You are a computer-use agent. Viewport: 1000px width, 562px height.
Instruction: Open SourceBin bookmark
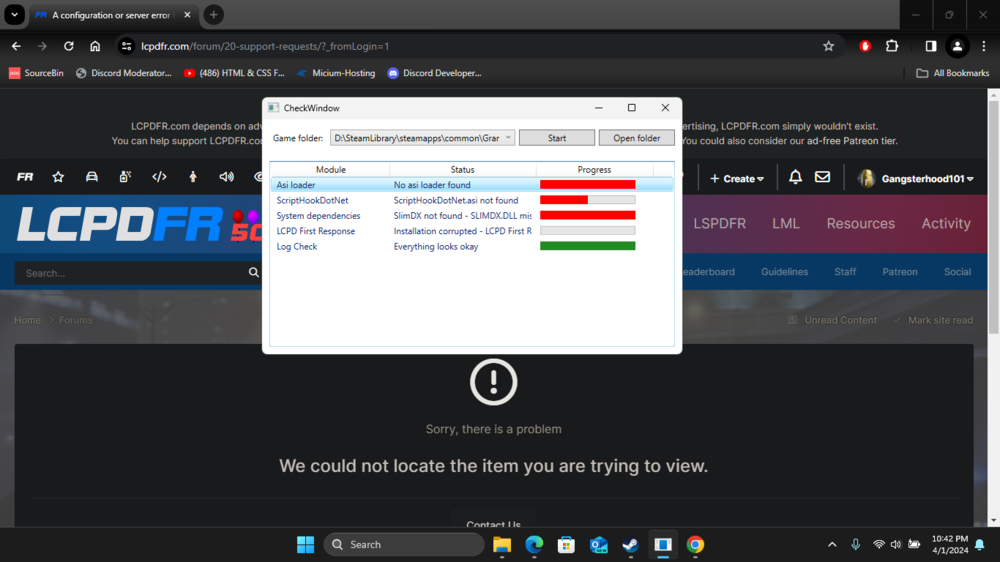(36, 73)
